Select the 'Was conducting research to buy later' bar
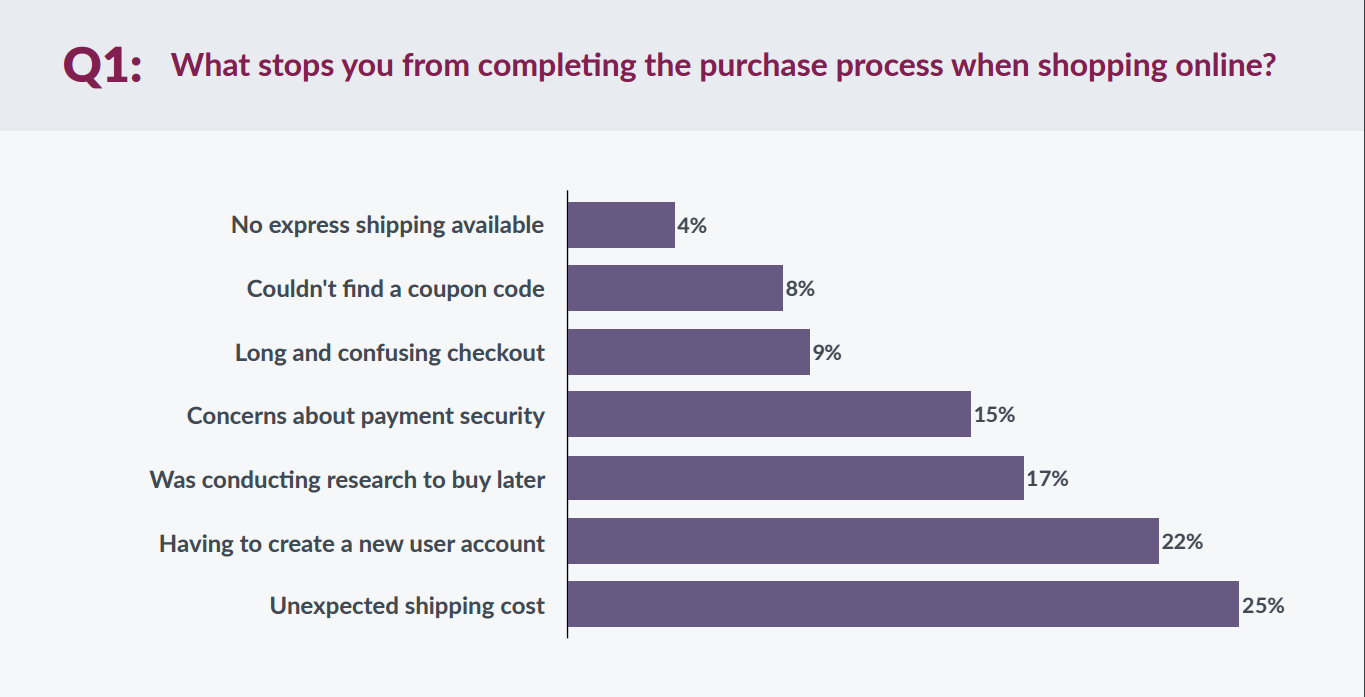Viewport: 1365px width, 697px height. [795, 478]
